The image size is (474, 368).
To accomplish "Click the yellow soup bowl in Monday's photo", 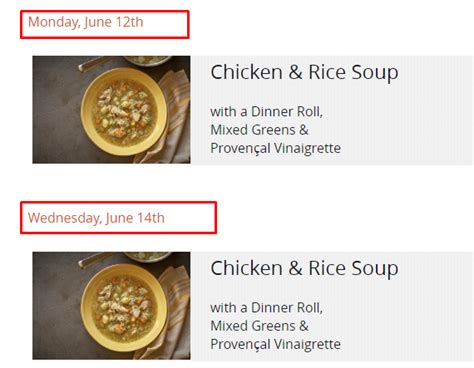I will (x=124, y=112).
